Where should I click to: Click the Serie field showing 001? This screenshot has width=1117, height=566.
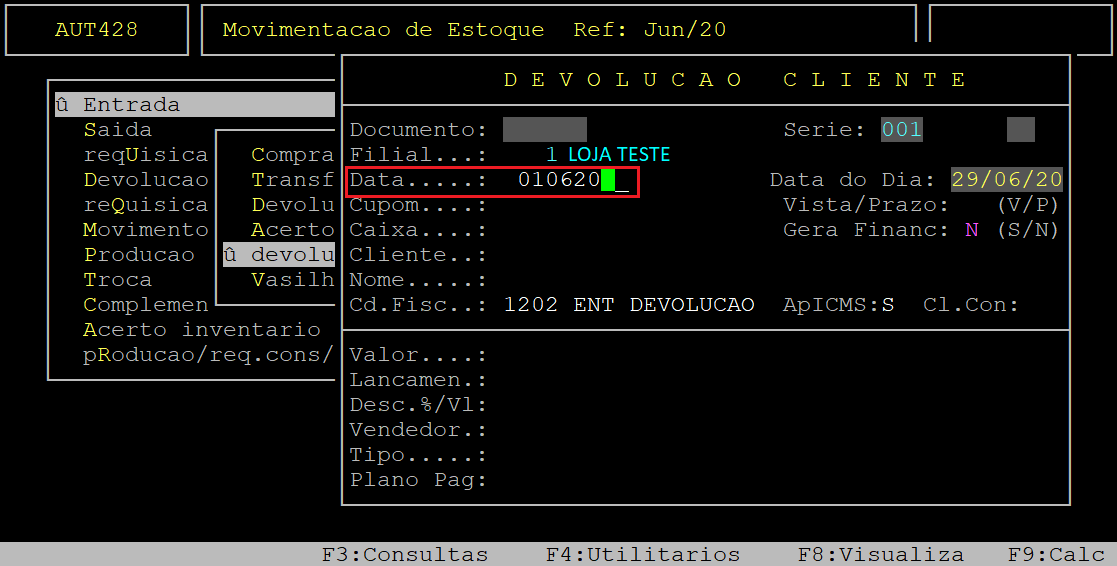click(901, 130)
